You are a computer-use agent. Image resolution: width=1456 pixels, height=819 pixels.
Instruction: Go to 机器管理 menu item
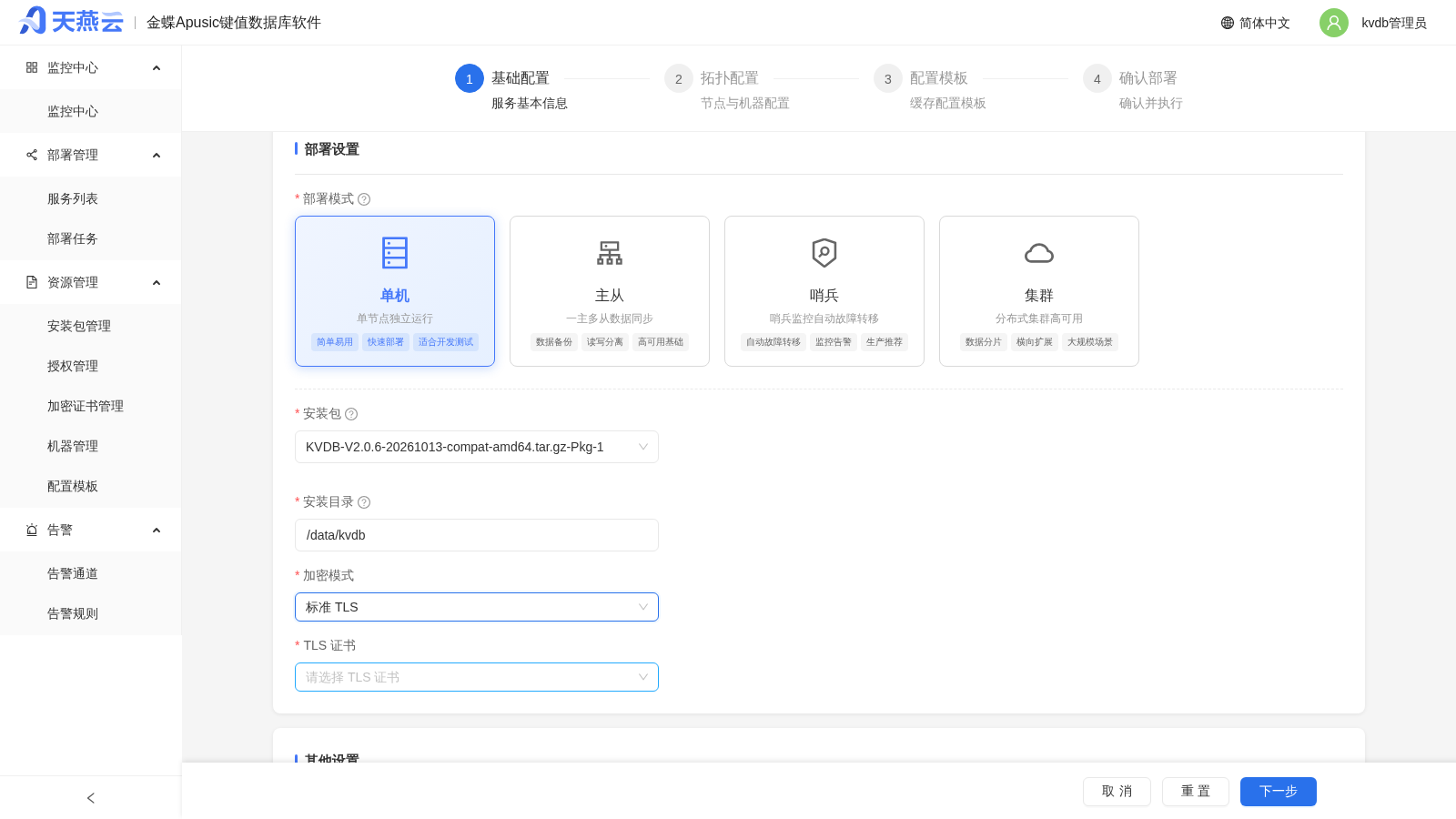pos(91,446)
